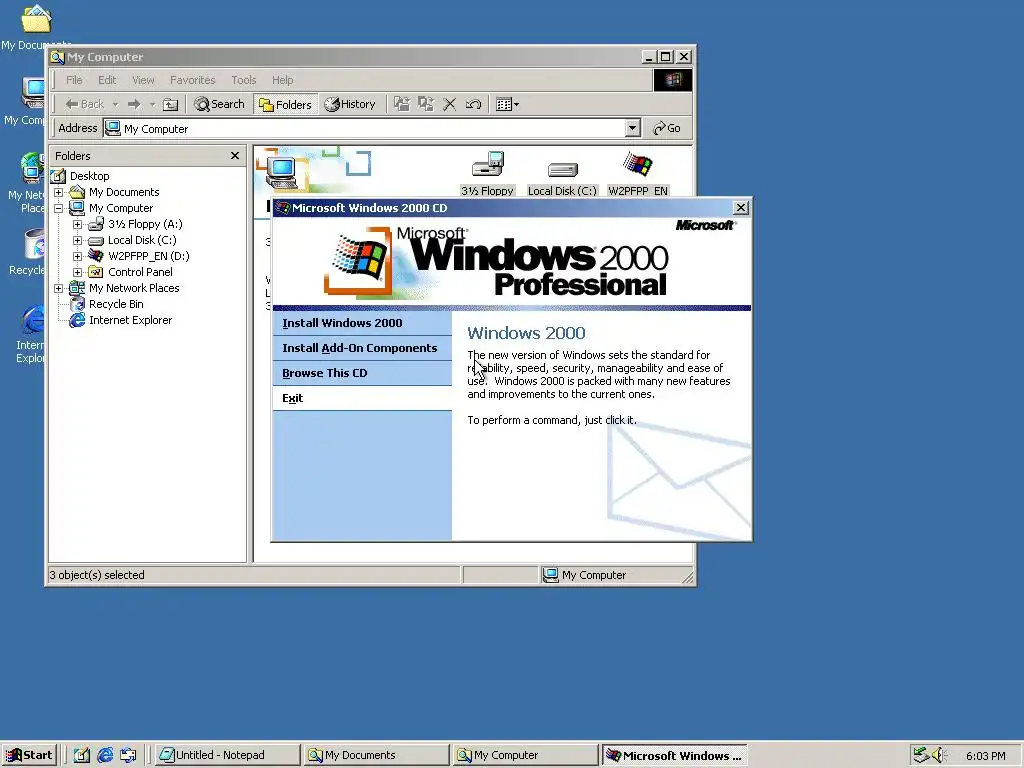Click Back arrow in My Computer toolbar
The image size is (1024, 768).
point(84,104)
